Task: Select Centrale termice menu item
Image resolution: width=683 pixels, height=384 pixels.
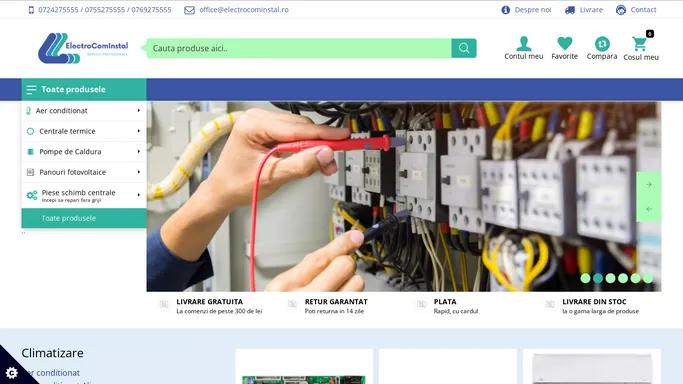Action: pos(84,131)
